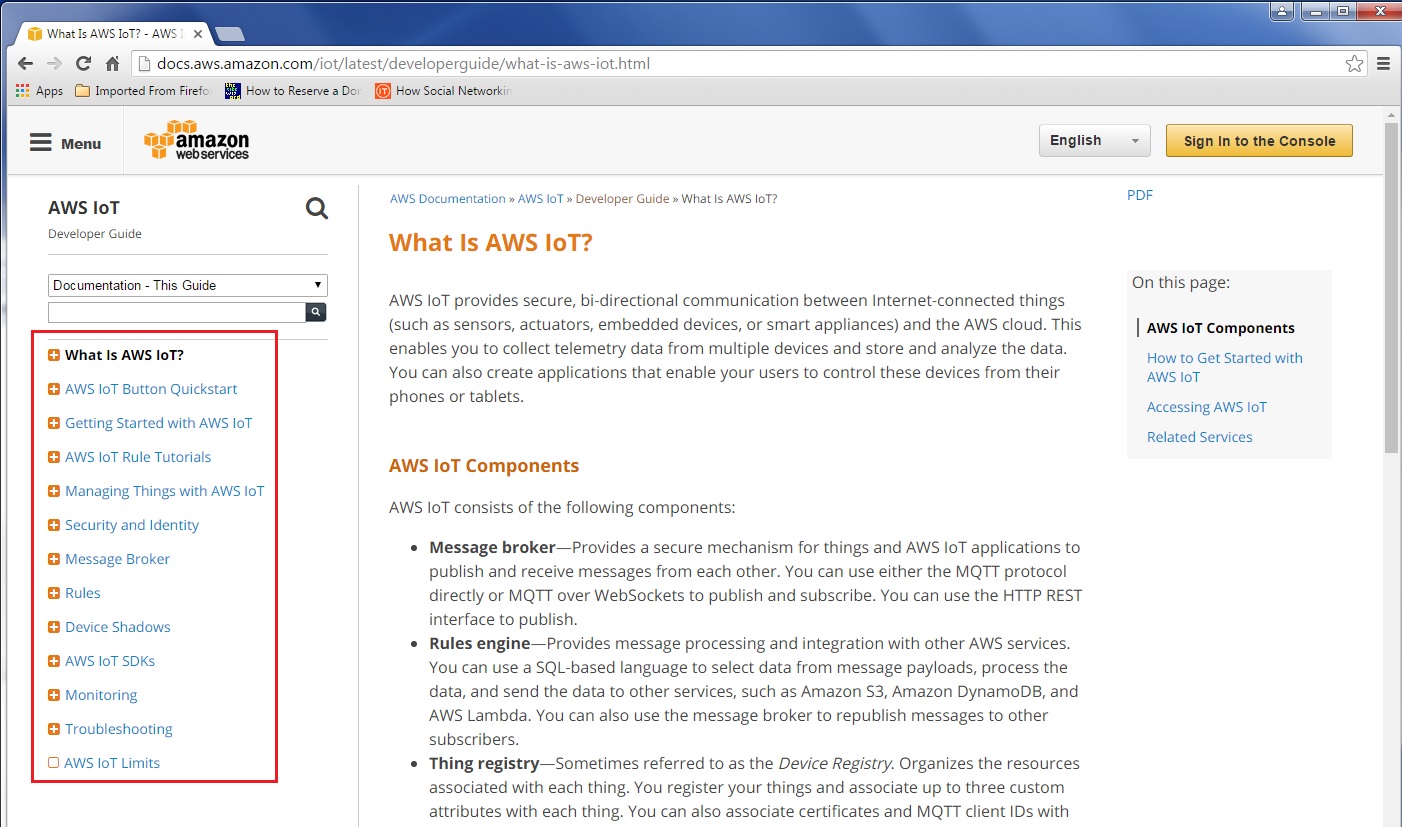Open the AWS IoT Rule Tutorials link
Image resolution: width=1402 pixels, height=827 pixels.
click(138, 457)
